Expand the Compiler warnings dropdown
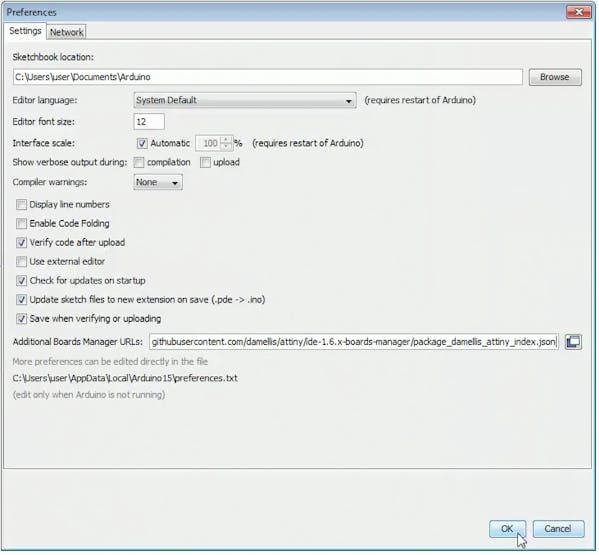Image resolution: width=599 pixels, height=555 pixels. (158, 182)
